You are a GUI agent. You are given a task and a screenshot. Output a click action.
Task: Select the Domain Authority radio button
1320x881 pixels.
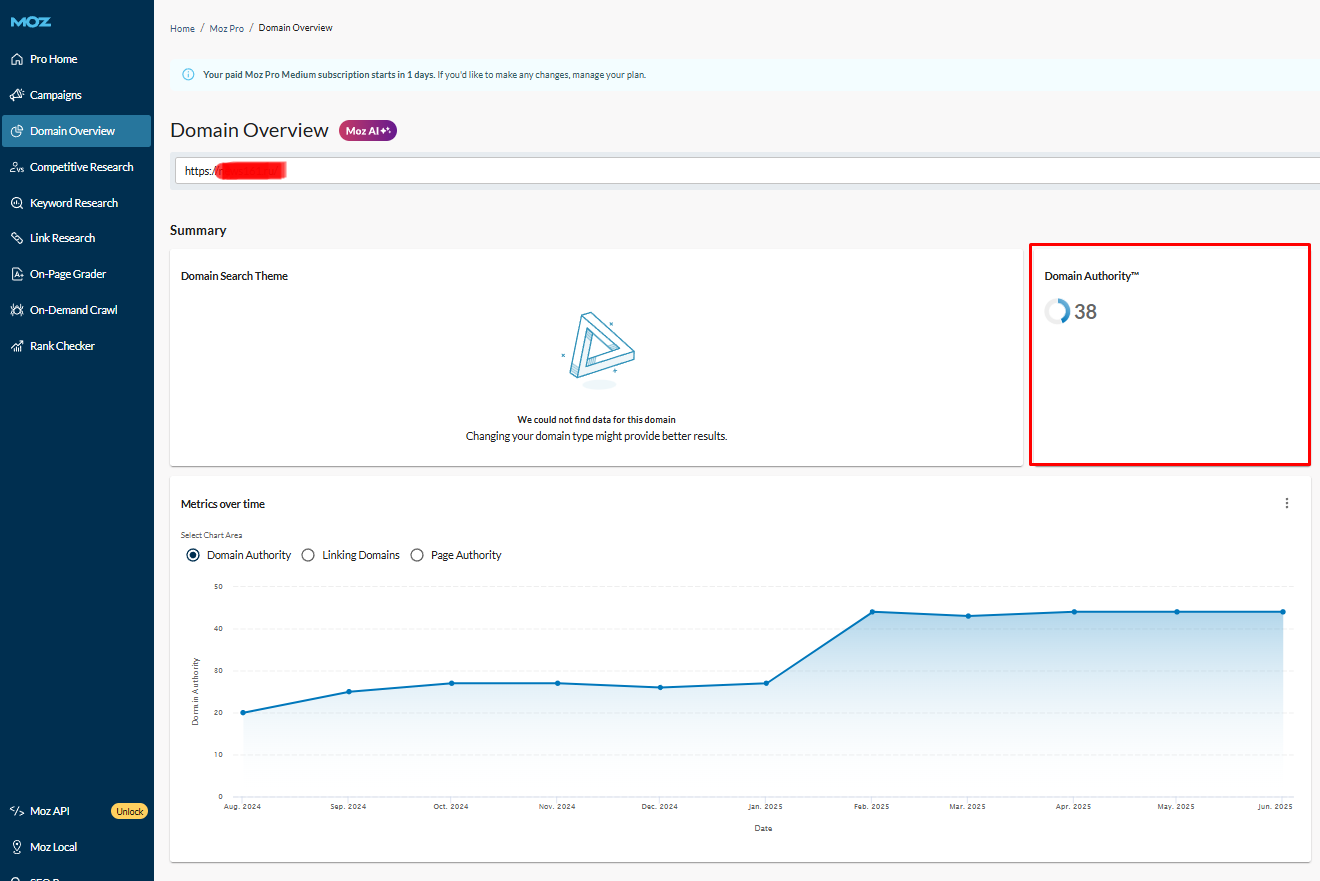point(193,555)
